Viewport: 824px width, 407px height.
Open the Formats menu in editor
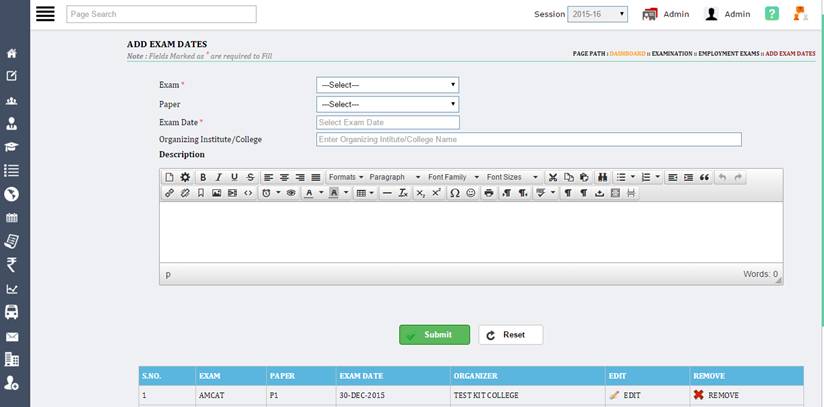tap(345, 177)
